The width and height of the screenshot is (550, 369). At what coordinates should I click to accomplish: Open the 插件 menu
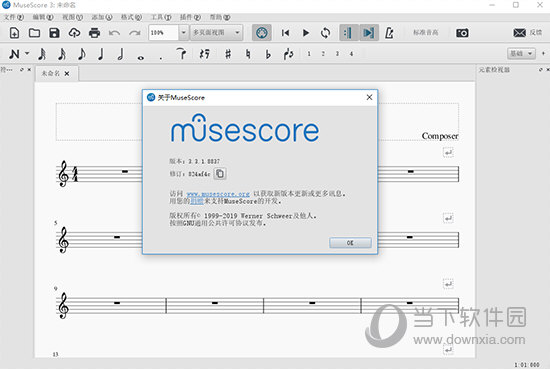(190, 17)
